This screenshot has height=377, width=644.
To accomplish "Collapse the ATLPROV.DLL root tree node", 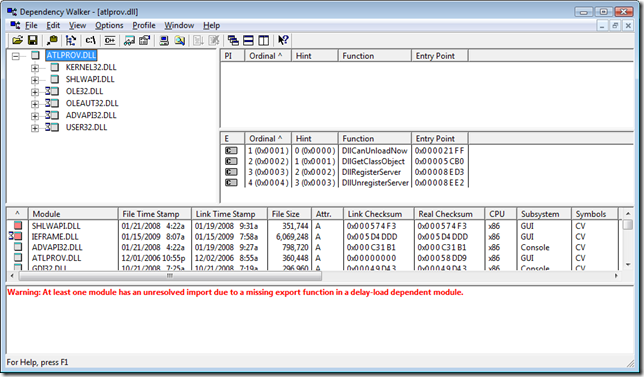I will (16, 56).
